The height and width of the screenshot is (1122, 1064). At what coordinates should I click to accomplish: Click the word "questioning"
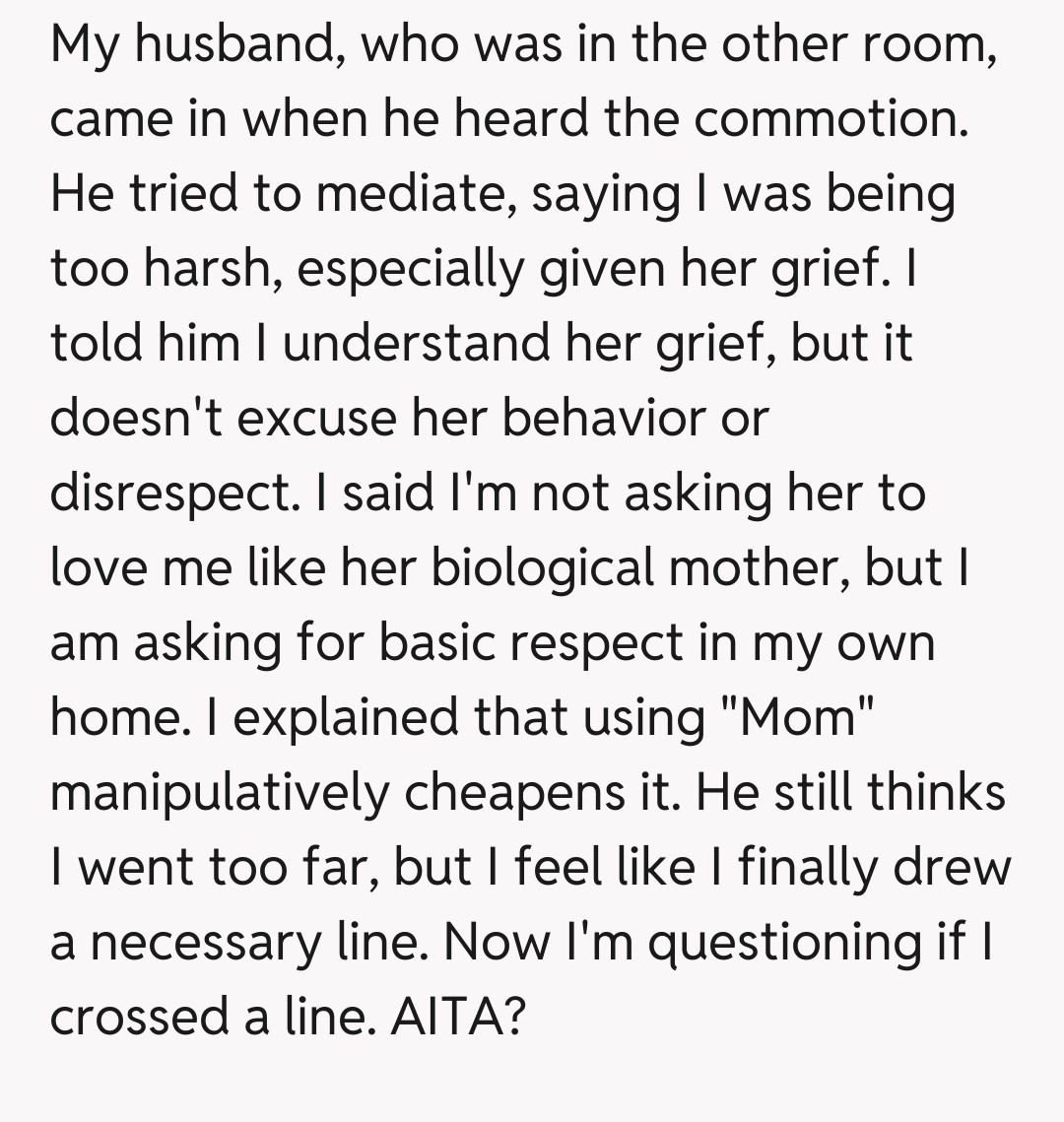[789, 943]
